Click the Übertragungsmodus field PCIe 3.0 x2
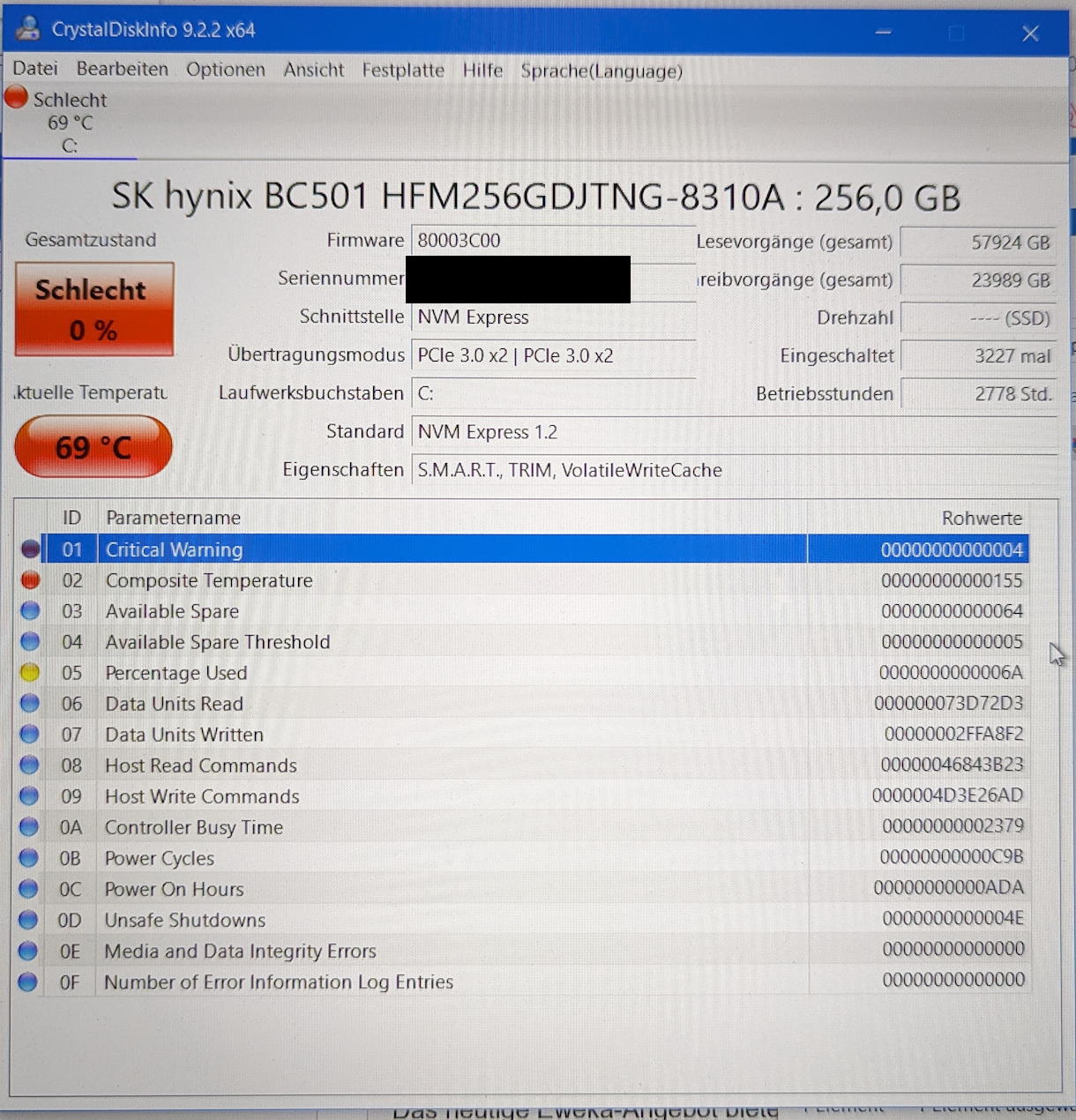The width and height of the screenshot is (1076, 1120). [553, 355]
